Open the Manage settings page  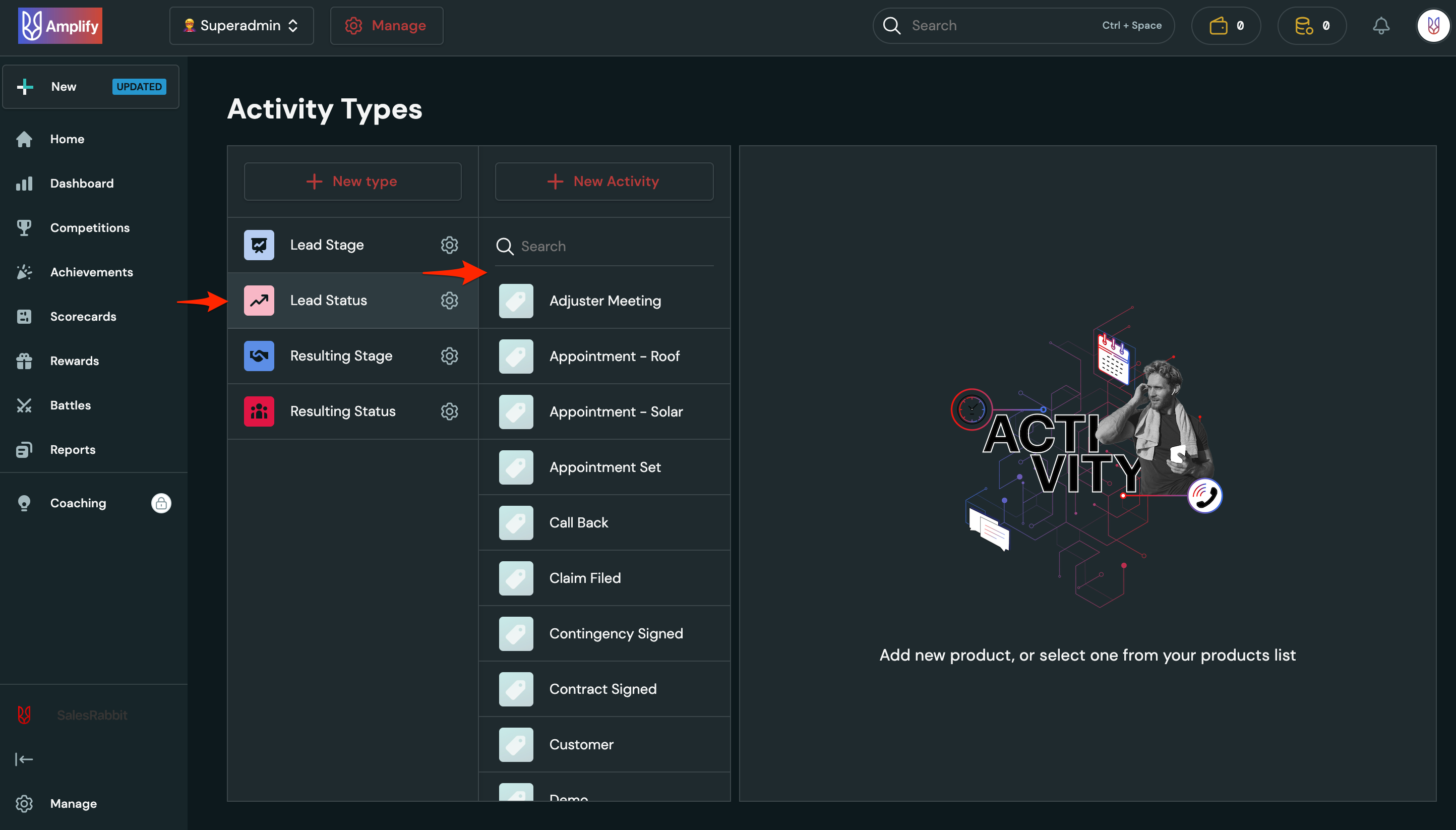(x=386, y=25)
